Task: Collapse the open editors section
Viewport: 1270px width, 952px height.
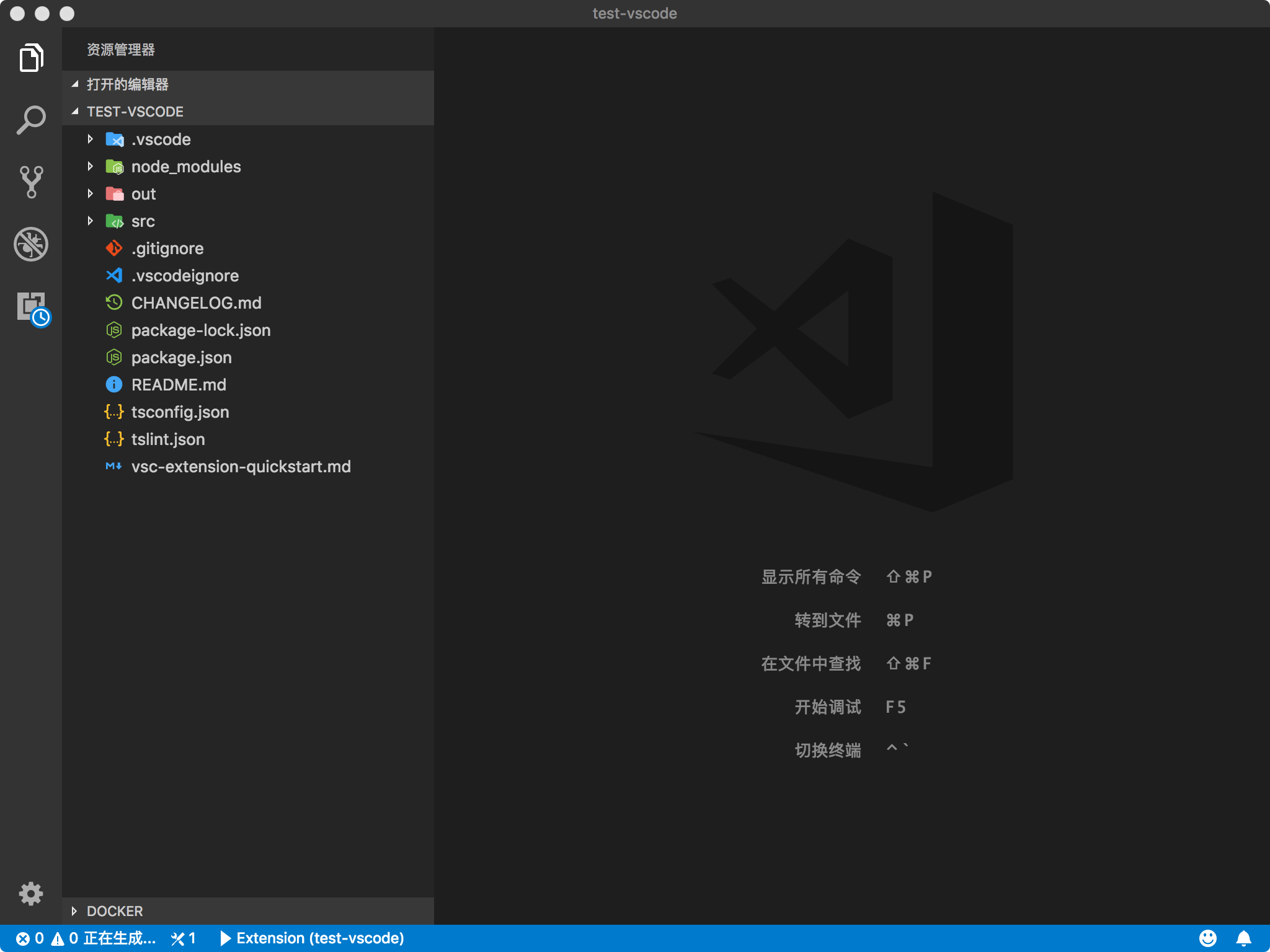Action: pyautogui.click(x=127, y=84)
